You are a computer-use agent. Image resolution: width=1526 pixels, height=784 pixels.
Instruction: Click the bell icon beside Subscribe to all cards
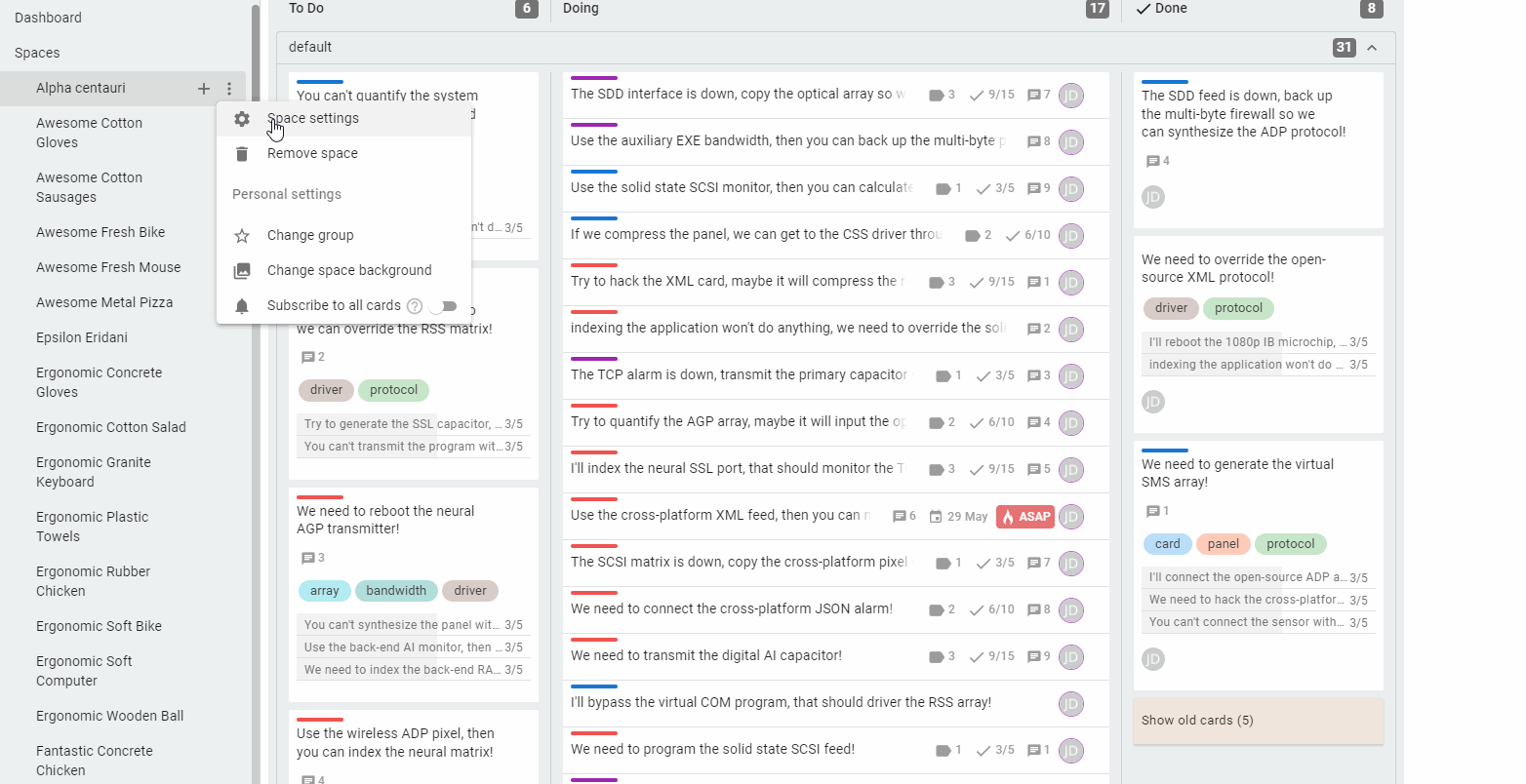coord(240,305)
